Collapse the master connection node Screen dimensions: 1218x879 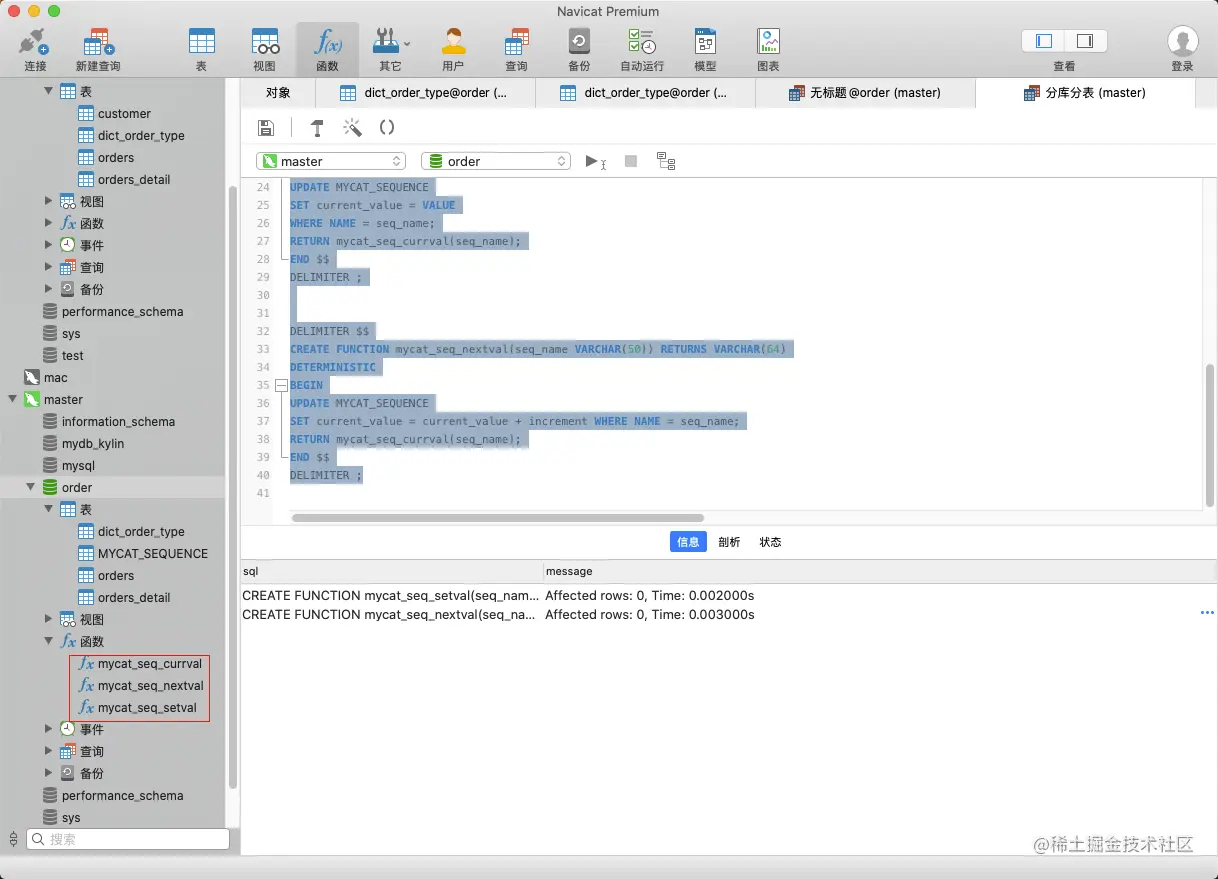(x=12, y=399)
